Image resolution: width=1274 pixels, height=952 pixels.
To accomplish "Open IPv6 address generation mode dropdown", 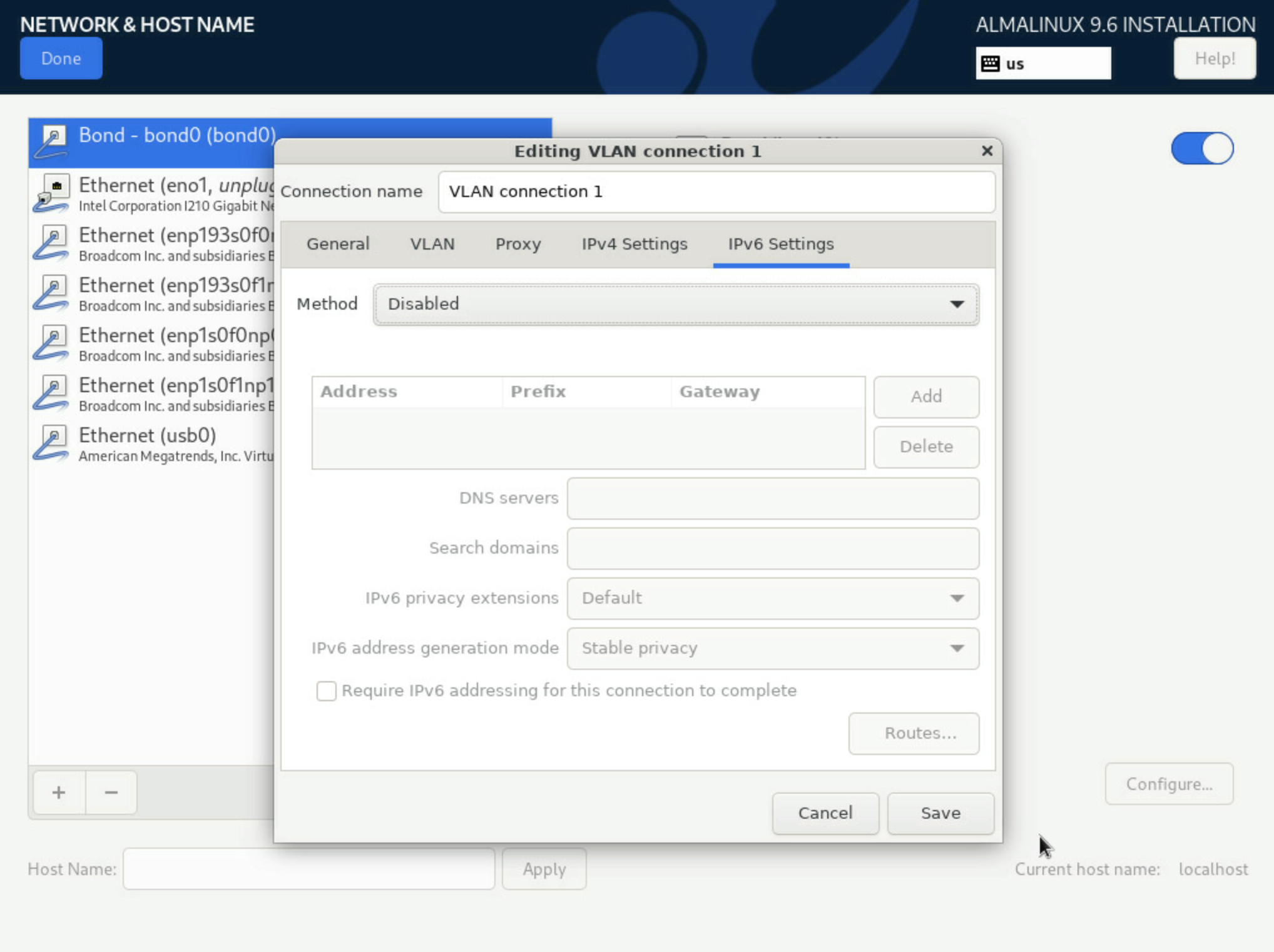I will (773, 649).
